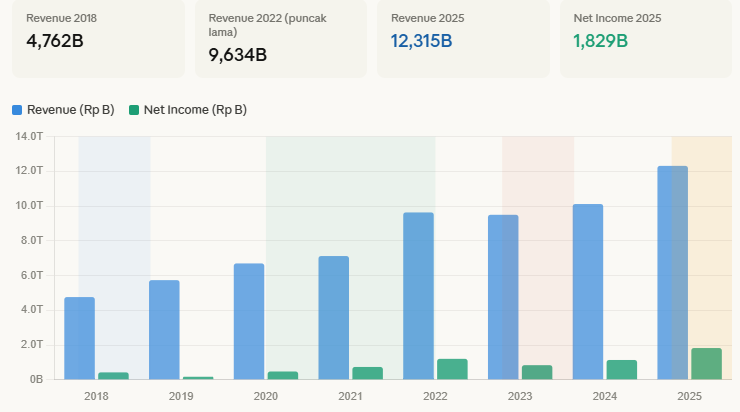Click the 2022 revenue peak bar
740x412 pixels.
tap(418, 296)
